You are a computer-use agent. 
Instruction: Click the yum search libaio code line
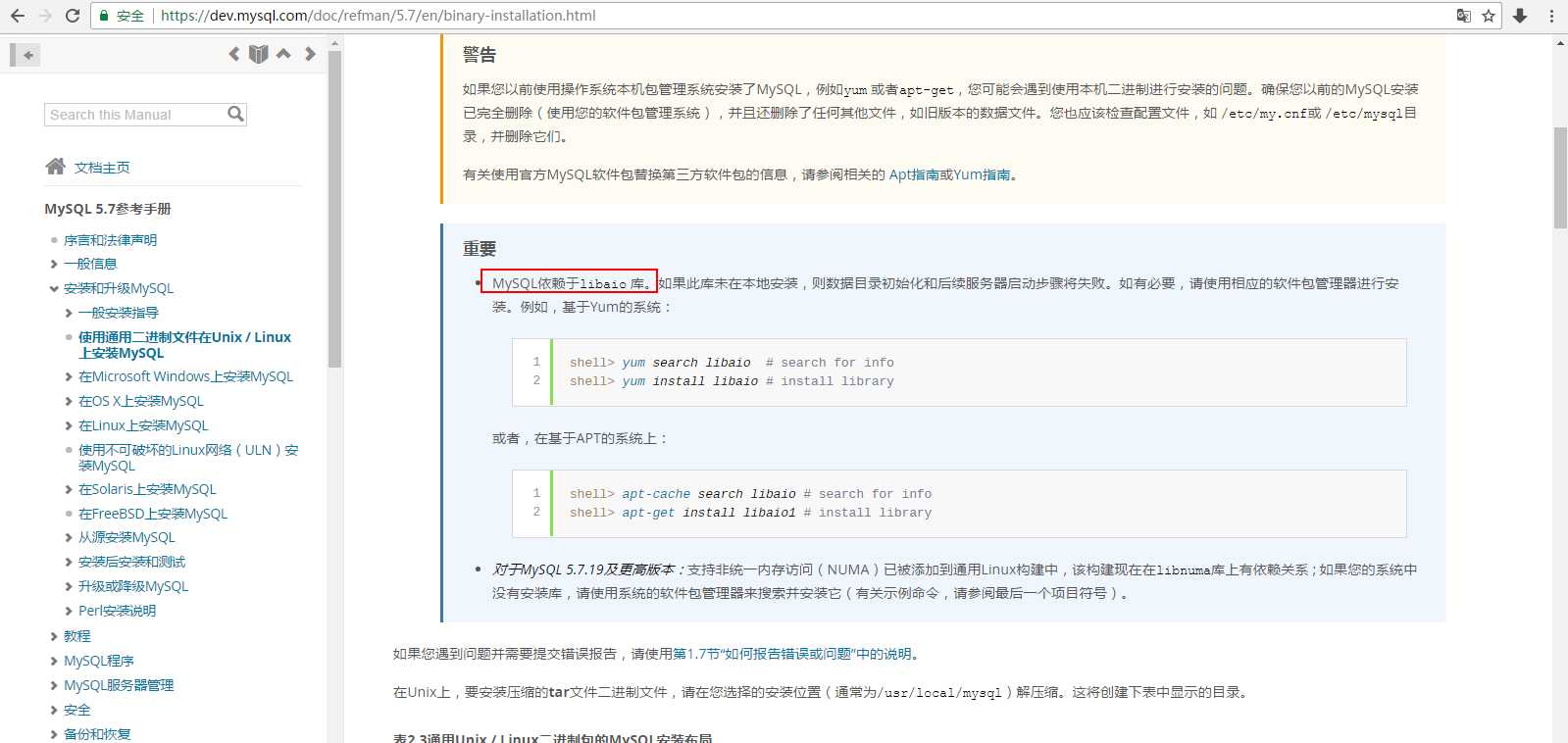(732, 363)
